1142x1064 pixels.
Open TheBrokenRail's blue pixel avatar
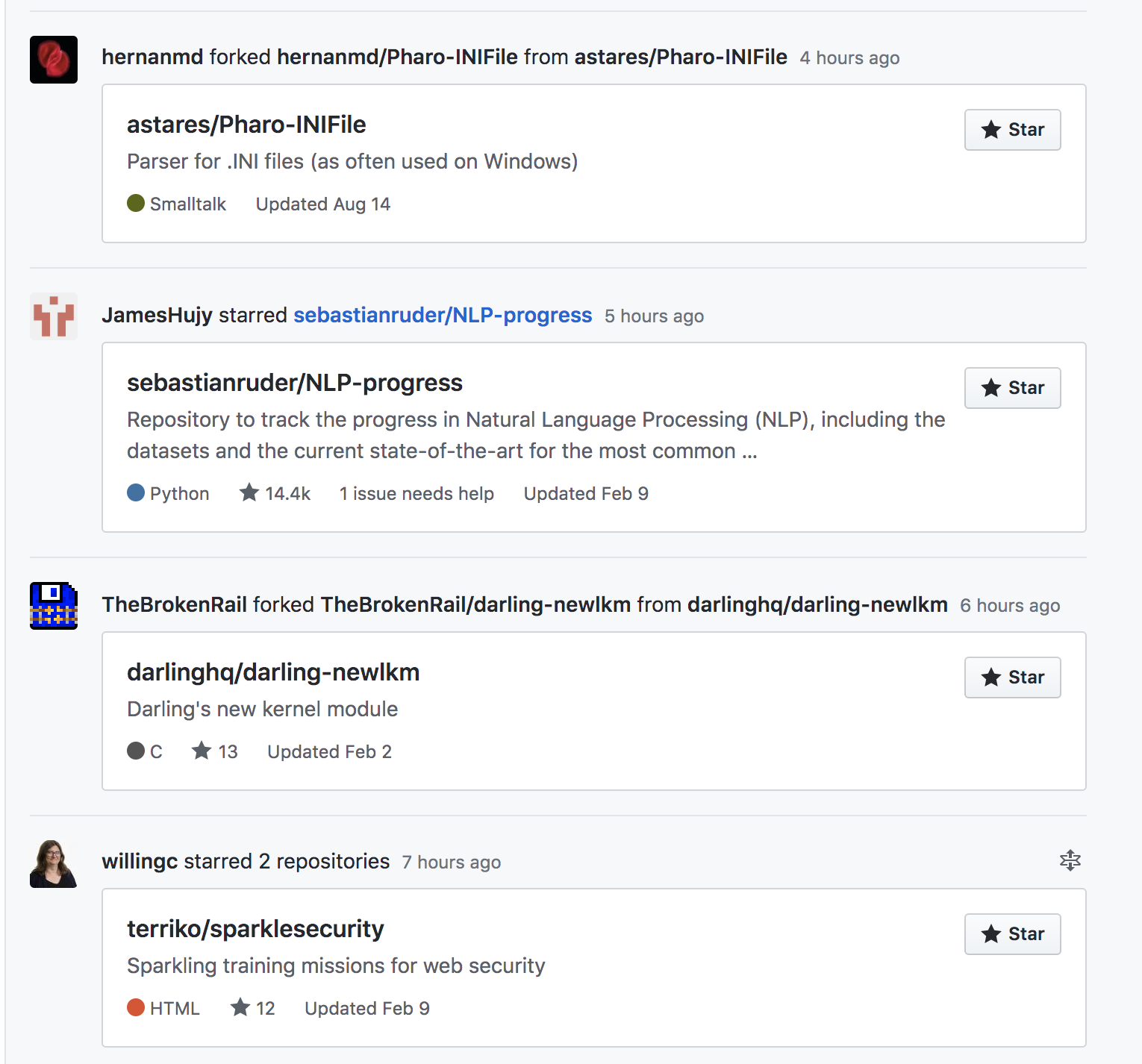pos(54,606)
